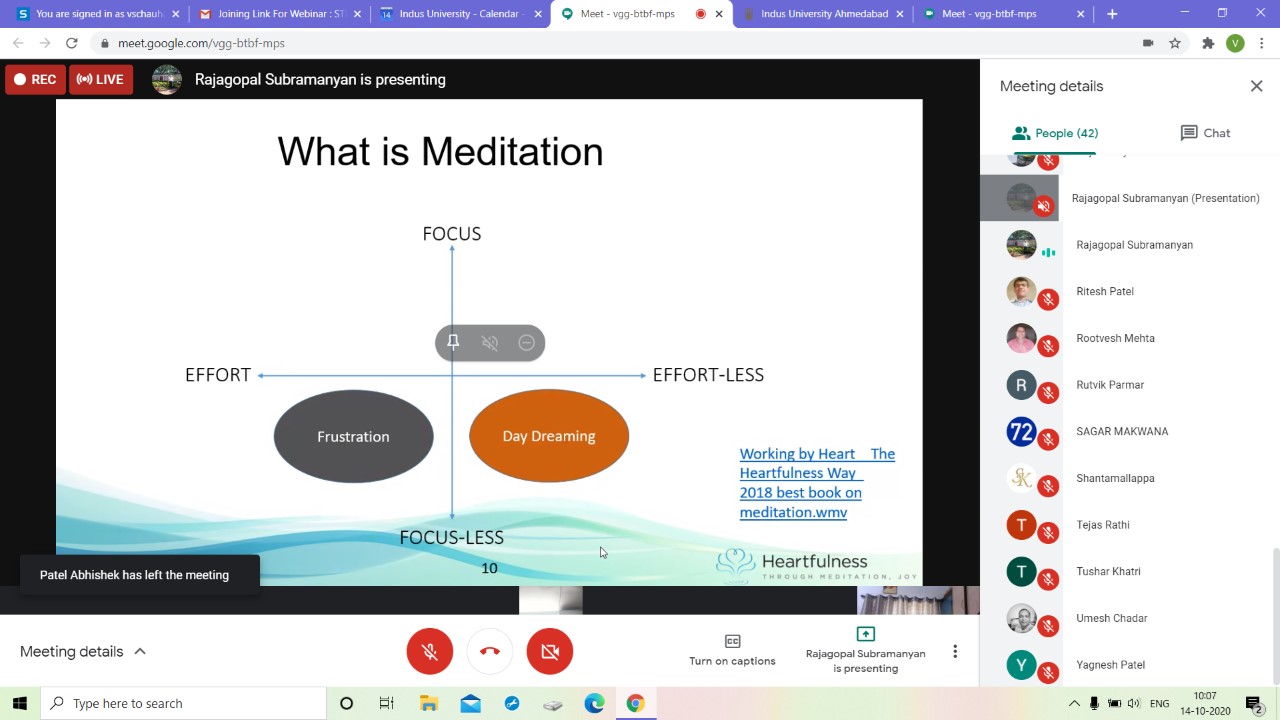Open Rajagopal Subramanyan is presenting options
Screen dimensions: 1280x720
865,650
